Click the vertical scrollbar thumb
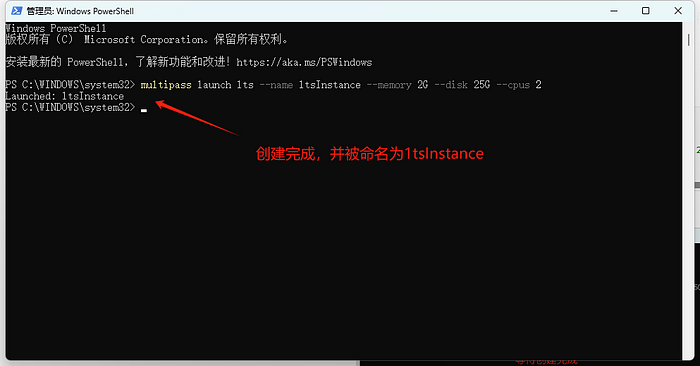This screenshot has width=700, height=366. tap(688, 39)
